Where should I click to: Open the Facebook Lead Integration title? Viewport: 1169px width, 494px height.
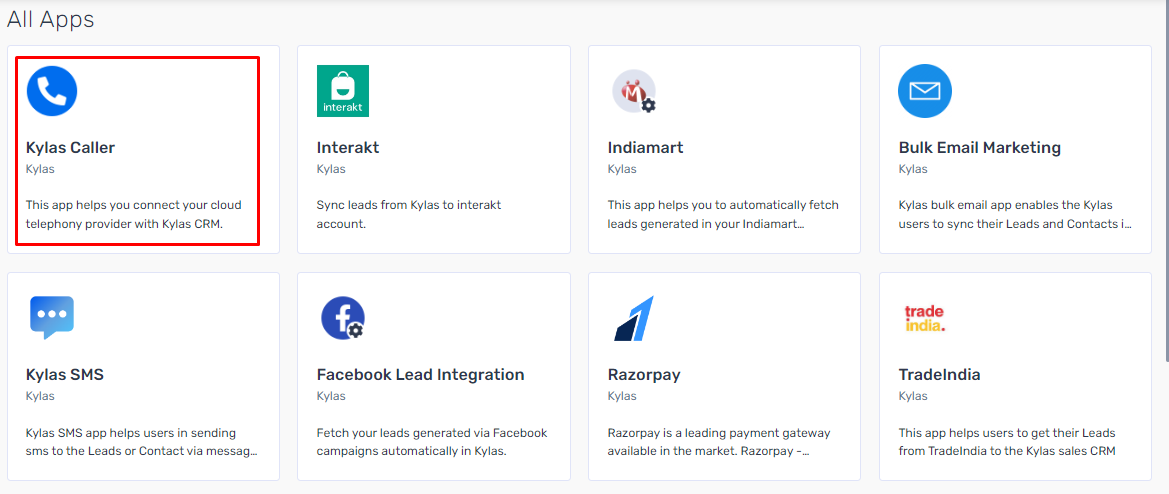coord(420,374)
